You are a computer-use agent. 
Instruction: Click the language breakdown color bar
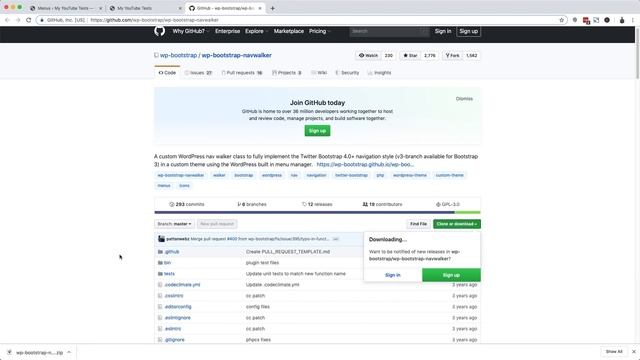317,212
